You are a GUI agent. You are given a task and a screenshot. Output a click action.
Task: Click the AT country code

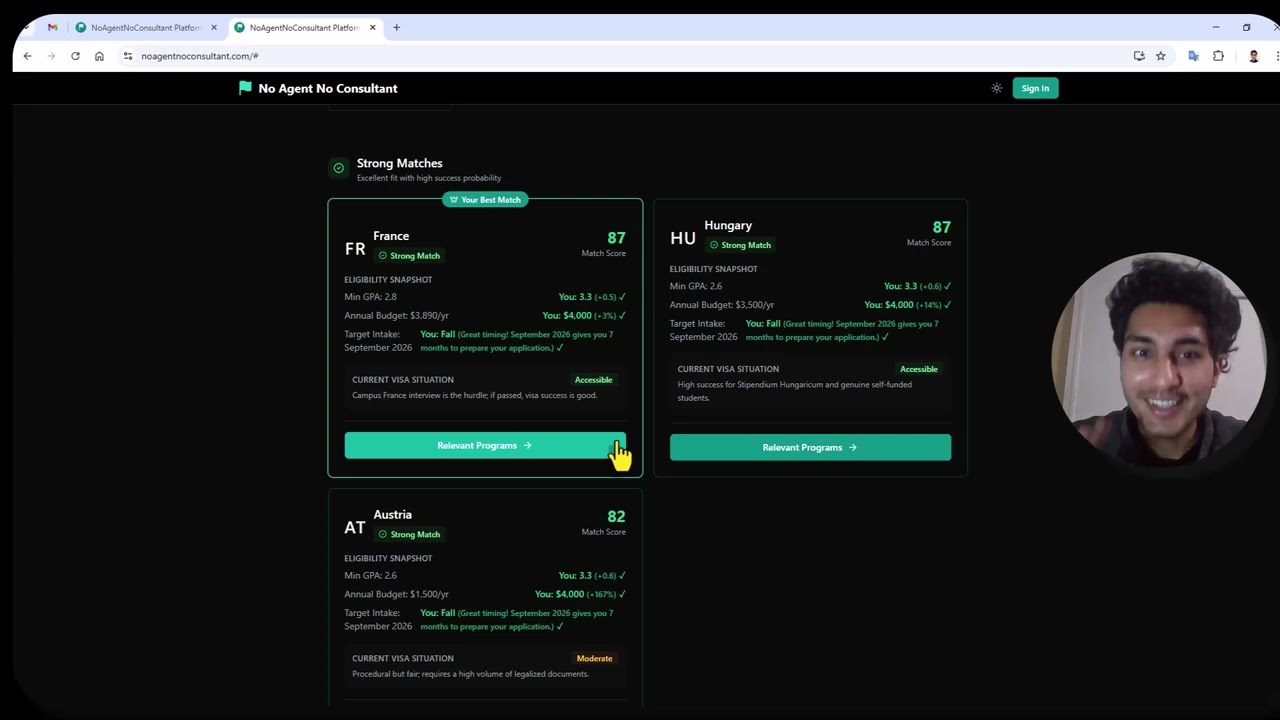[x=355, y=528]
